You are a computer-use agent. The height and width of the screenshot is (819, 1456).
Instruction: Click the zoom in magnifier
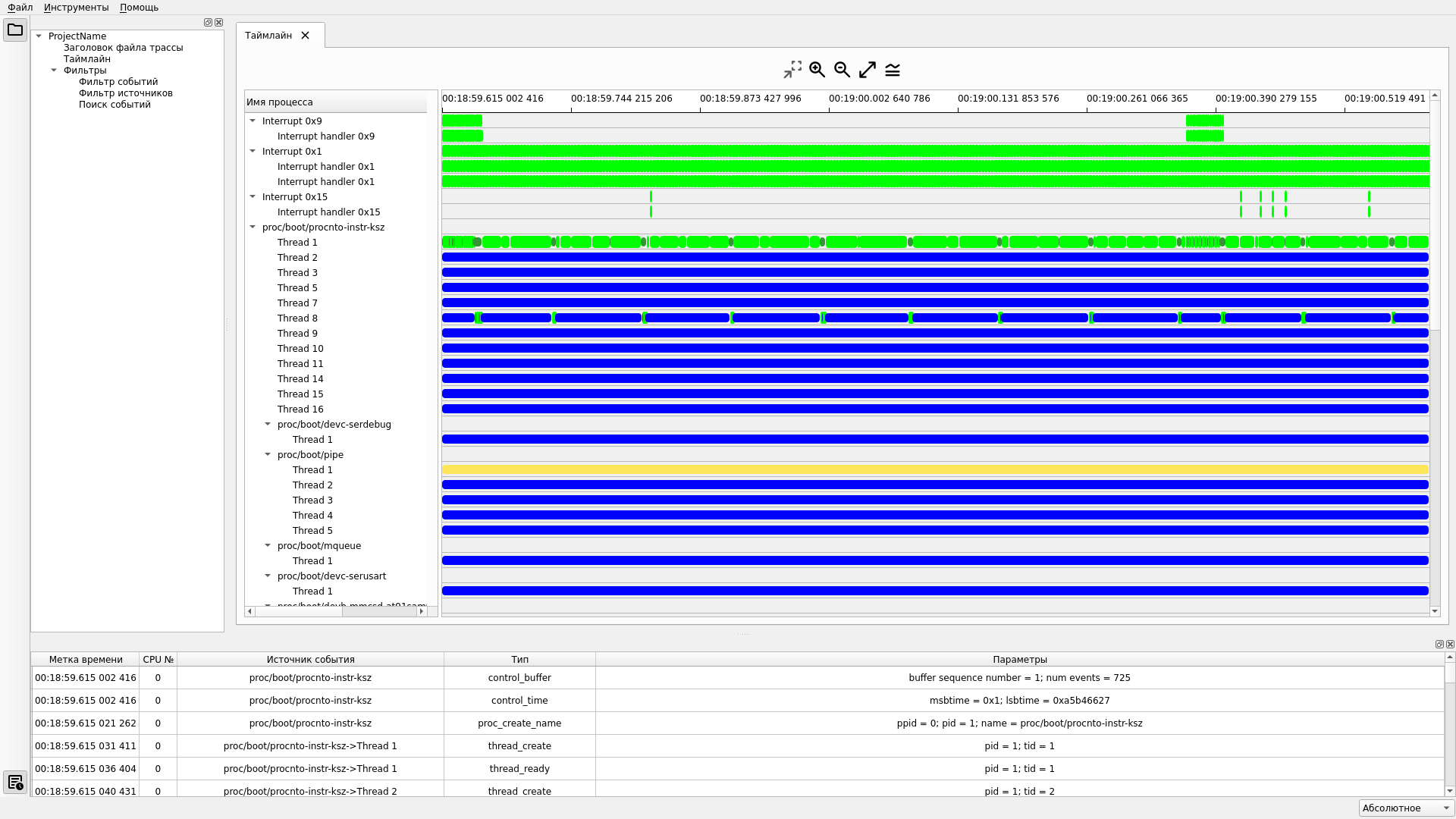(817, 70)
